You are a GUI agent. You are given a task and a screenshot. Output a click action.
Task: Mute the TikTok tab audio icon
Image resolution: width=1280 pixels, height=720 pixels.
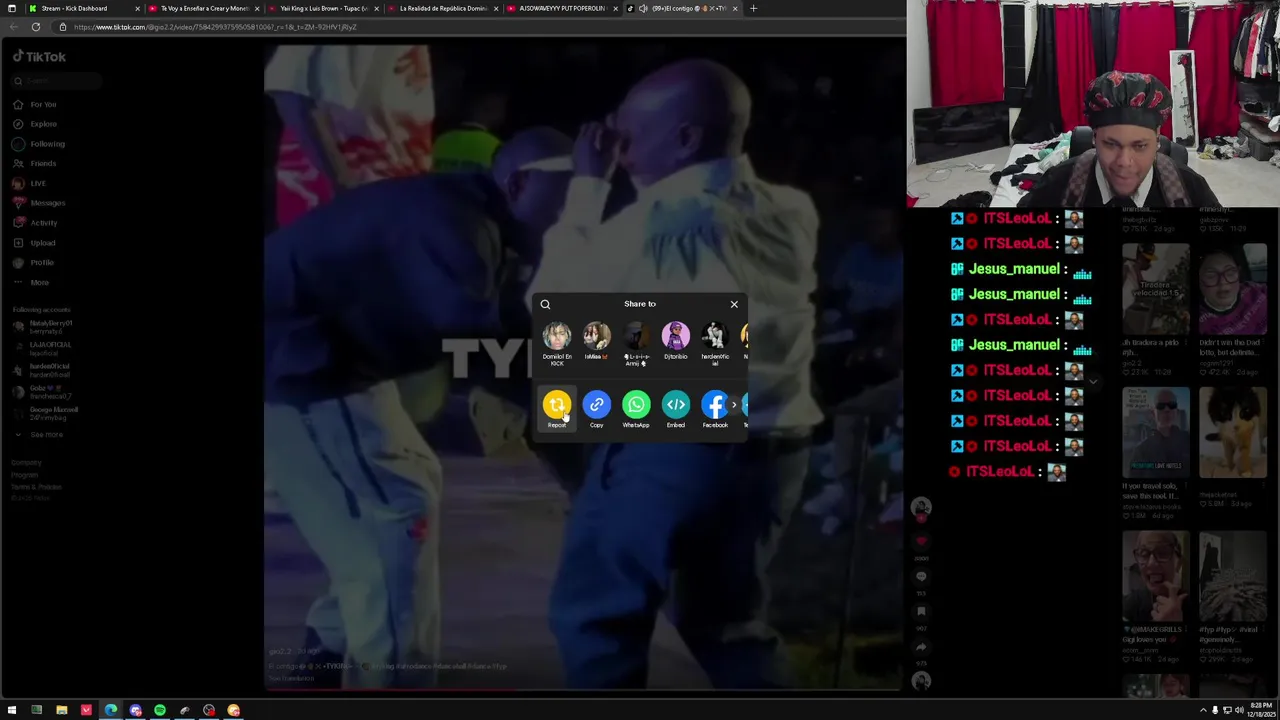pyautogui.click(x=643, y=8)
